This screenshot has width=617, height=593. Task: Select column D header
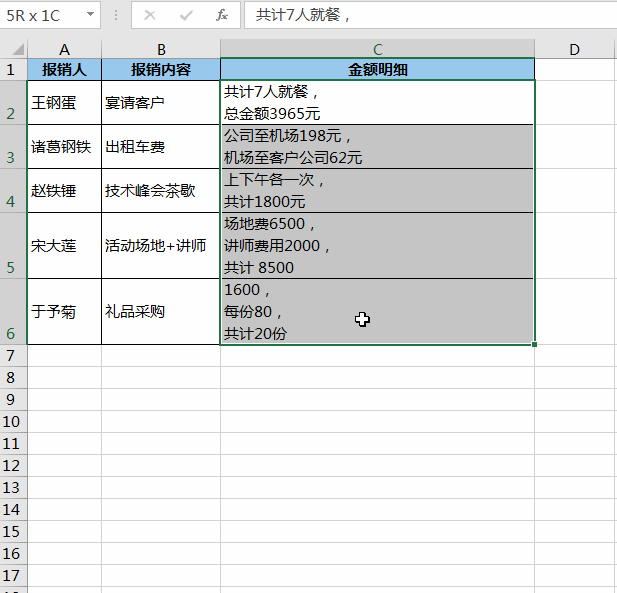click(575, 50)
